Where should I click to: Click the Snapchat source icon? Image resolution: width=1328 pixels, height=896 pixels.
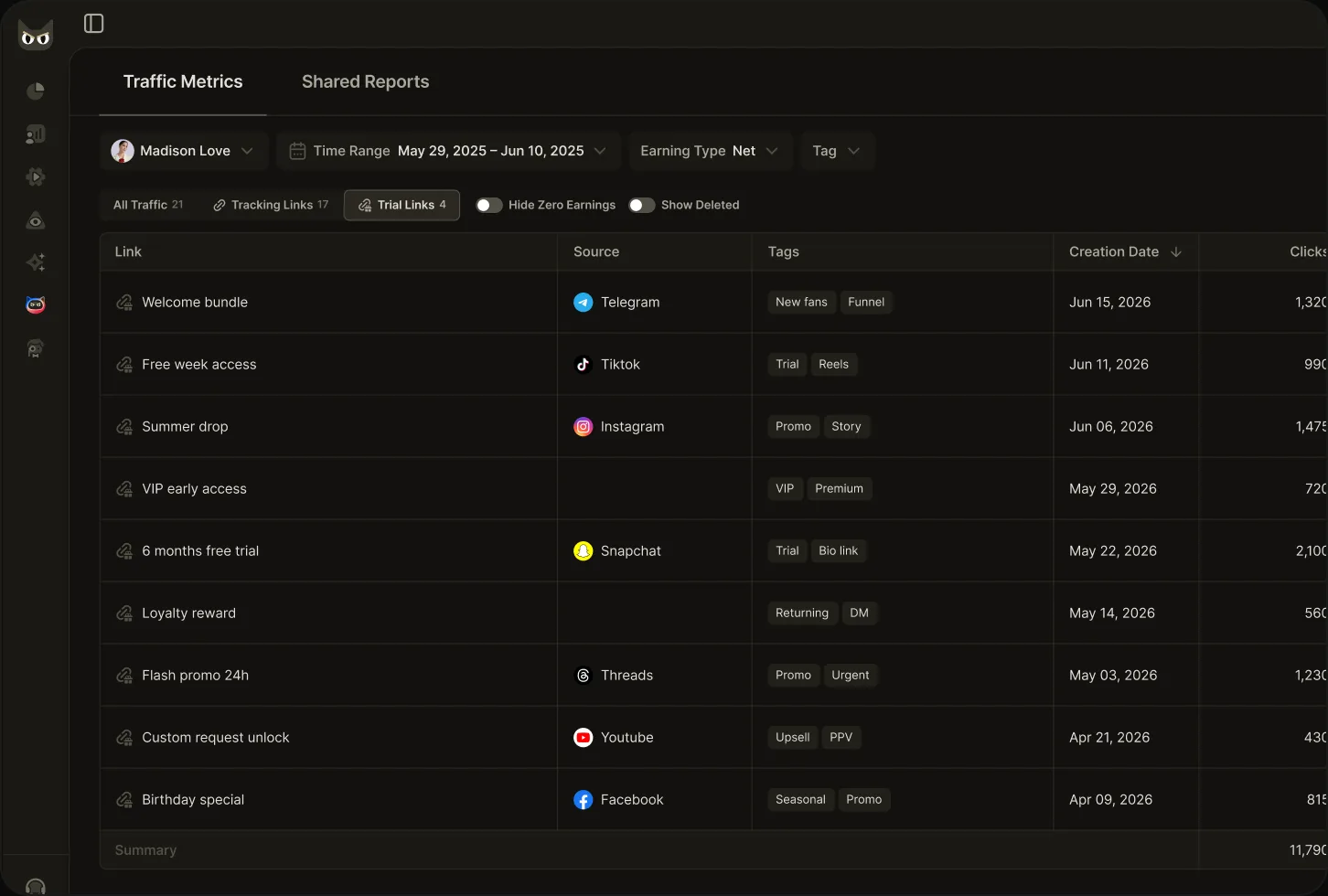coord(583,550)
